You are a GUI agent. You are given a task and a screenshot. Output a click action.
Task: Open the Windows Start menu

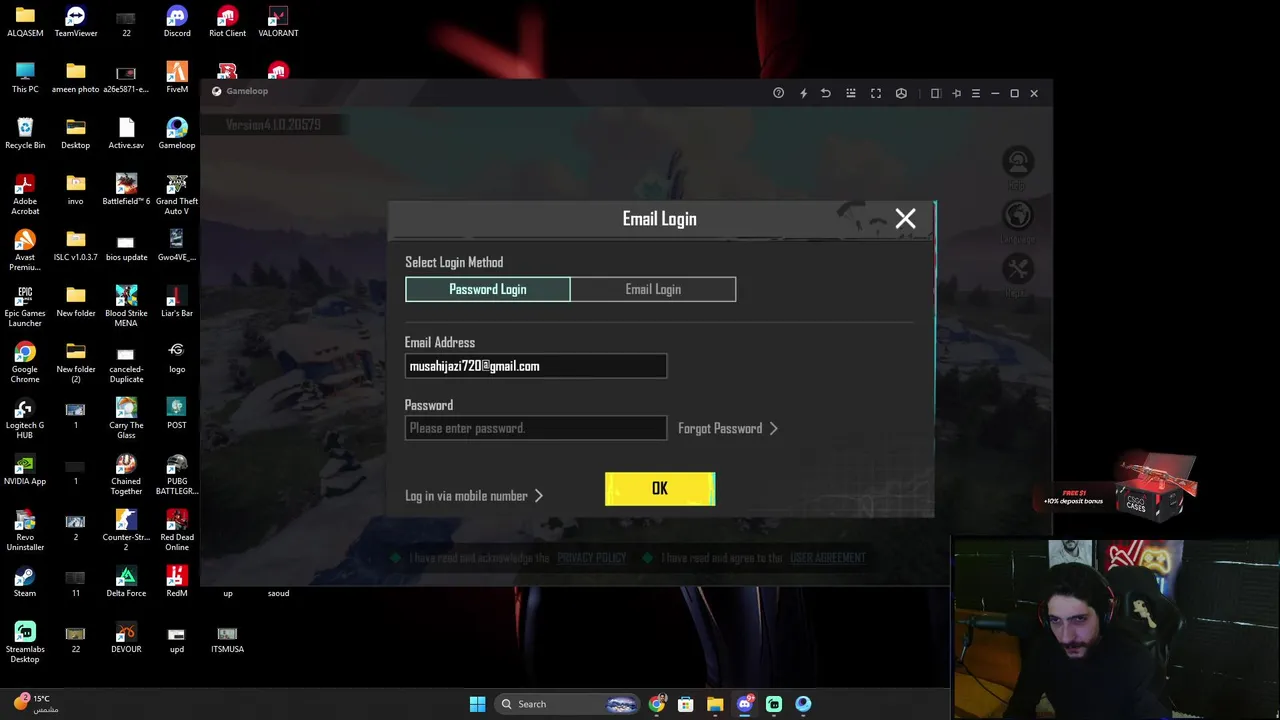[478, 704]
